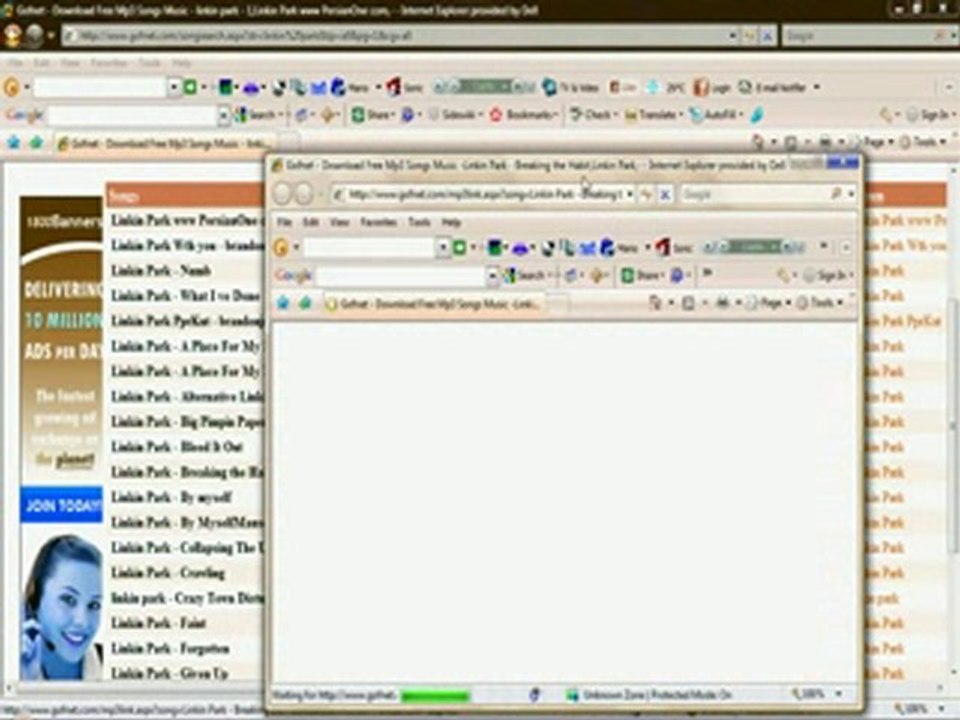Click Back button in popup window

coord(283,194)
